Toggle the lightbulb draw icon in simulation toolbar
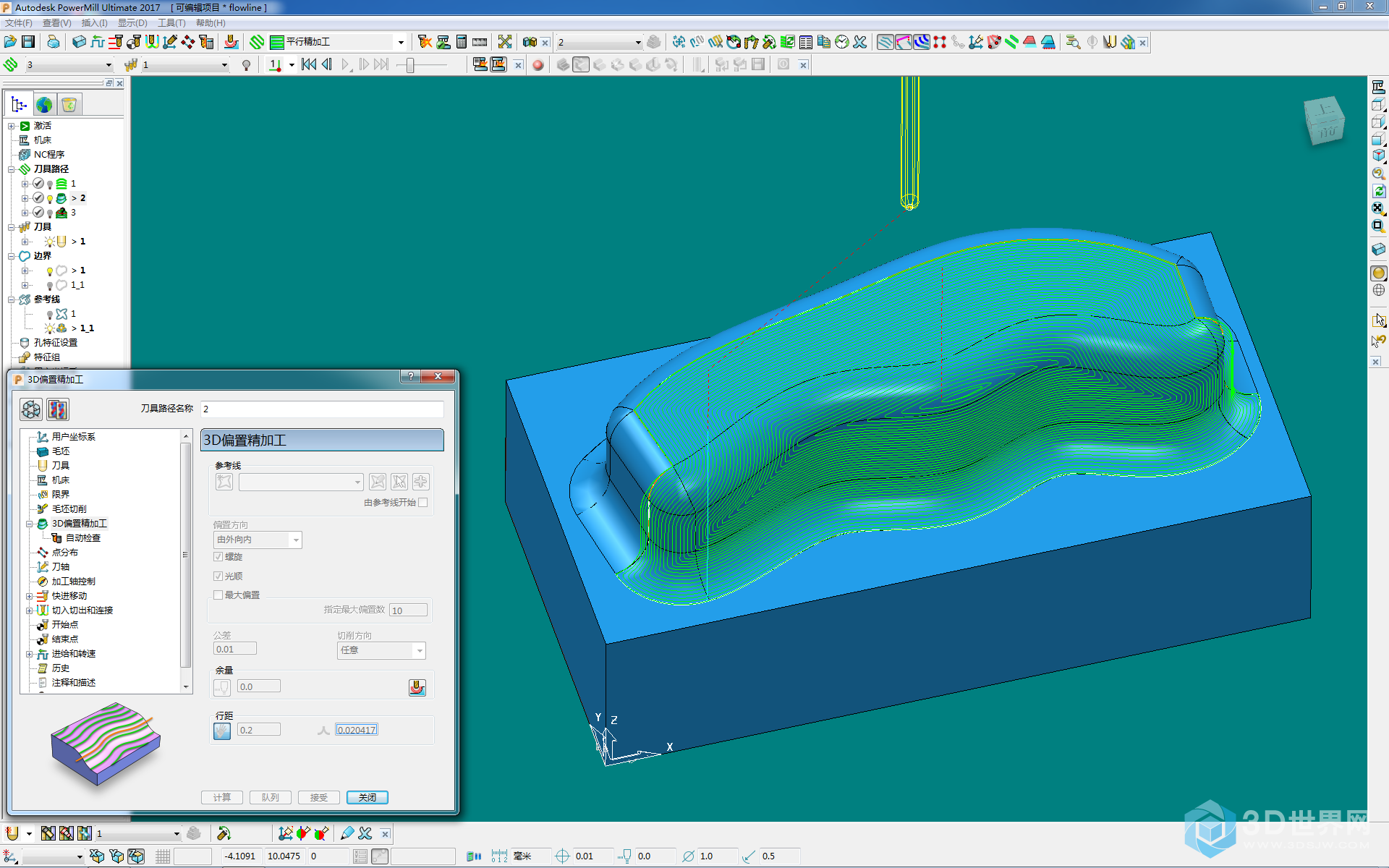 (x=247, y=65)
